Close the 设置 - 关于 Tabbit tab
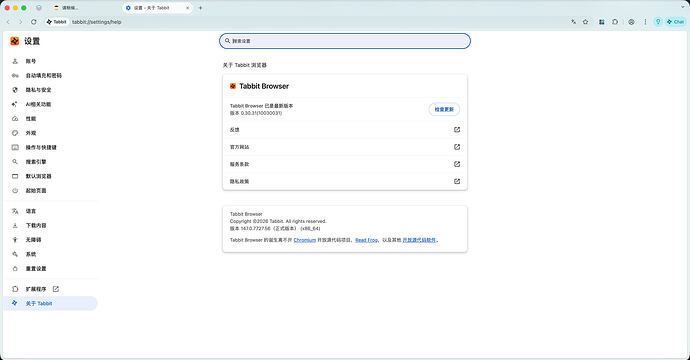 [187, 8]
